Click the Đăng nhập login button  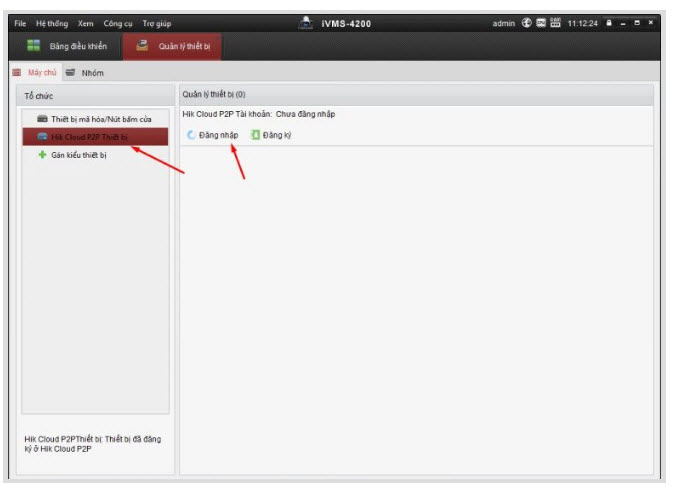tap(218, 135)
